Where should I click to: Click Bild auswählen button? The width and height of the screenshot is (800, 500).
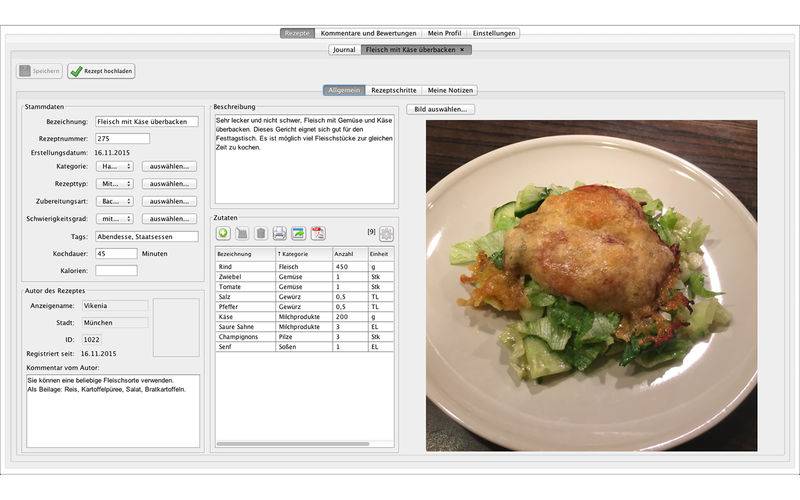click(440, 109)
